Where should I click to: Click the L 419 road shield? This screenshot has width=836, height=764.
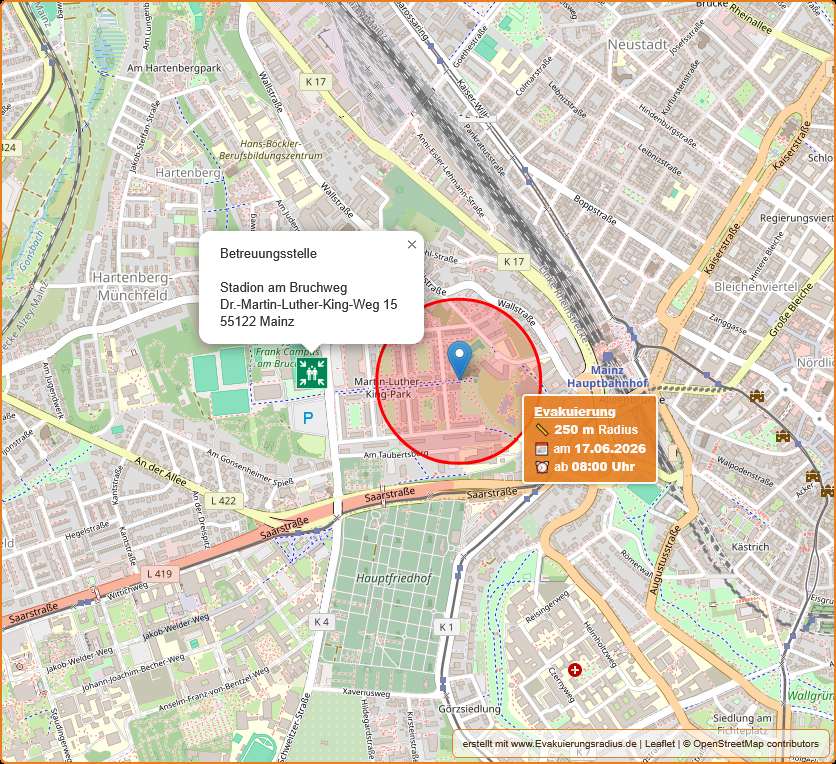pyautogui.click(x=159, y=574)
